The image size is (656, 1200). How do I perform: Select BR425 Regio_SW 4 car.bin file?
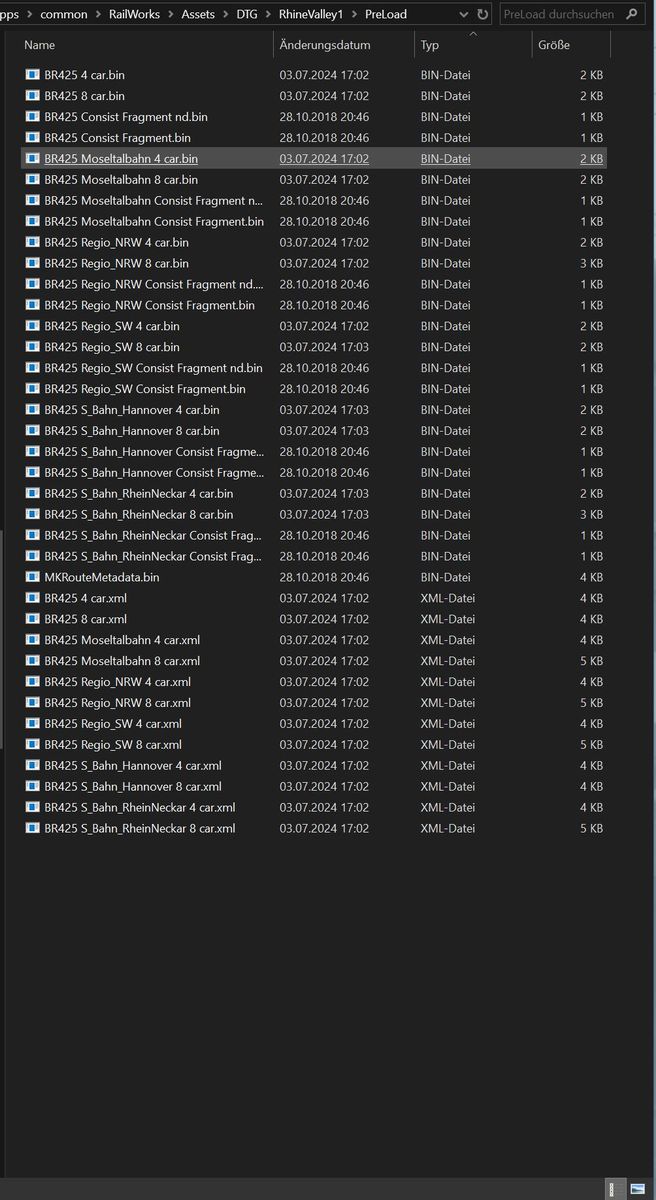pyautogui.click(x=313, y=326)
